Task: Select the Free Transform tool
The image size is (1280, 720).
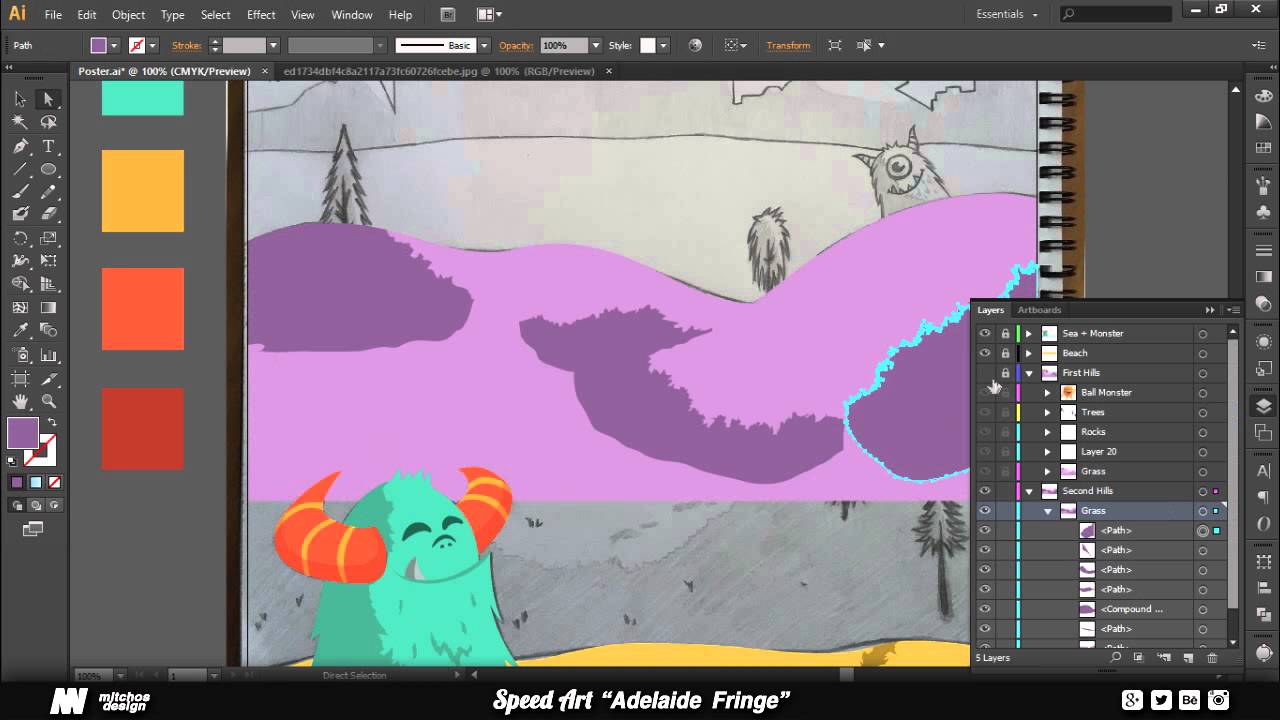Action: pyautogui.click(x=48, y=261)
